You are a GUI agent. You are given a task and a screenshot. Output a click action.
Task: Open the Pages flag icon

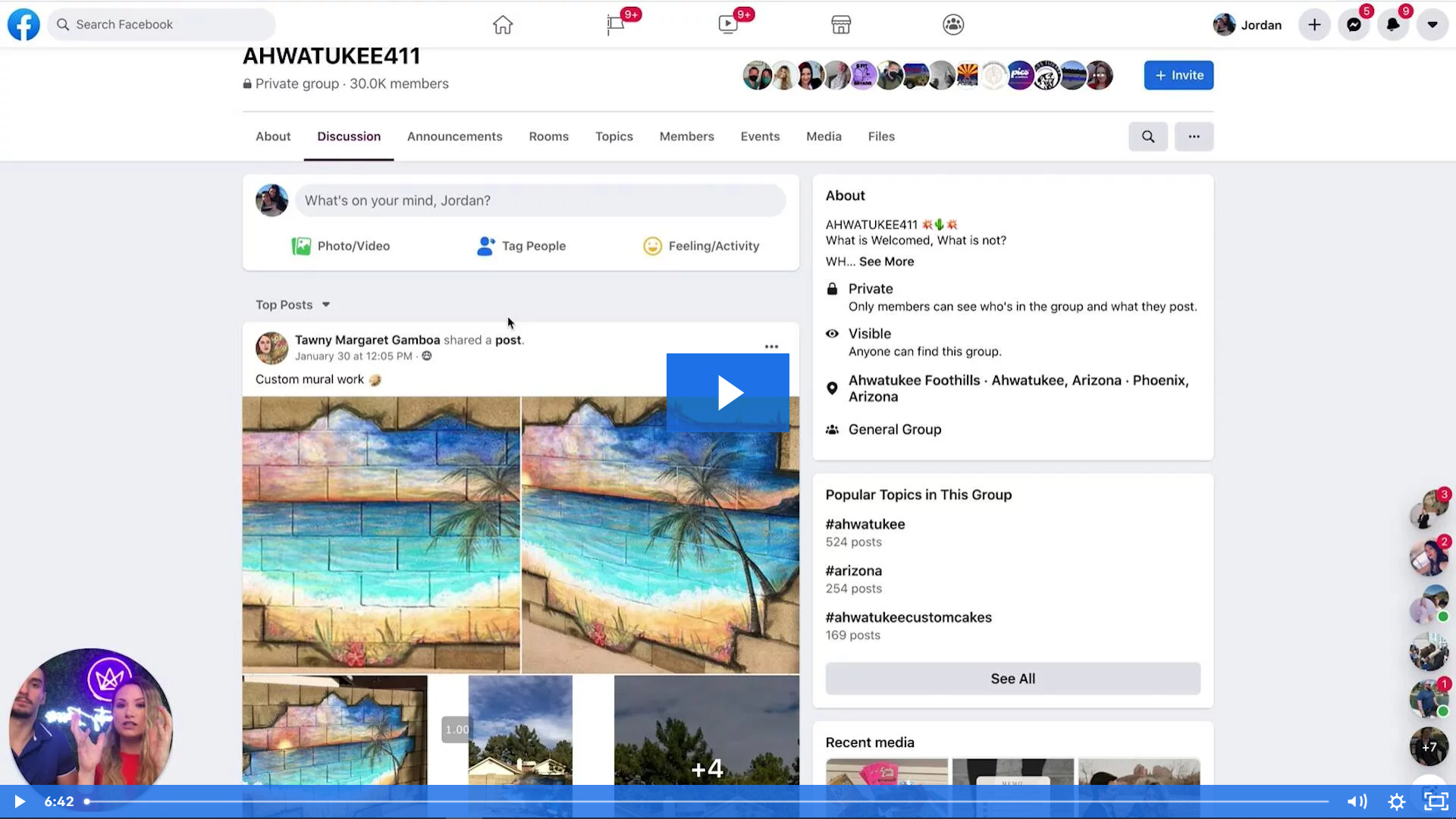[615, 25]
